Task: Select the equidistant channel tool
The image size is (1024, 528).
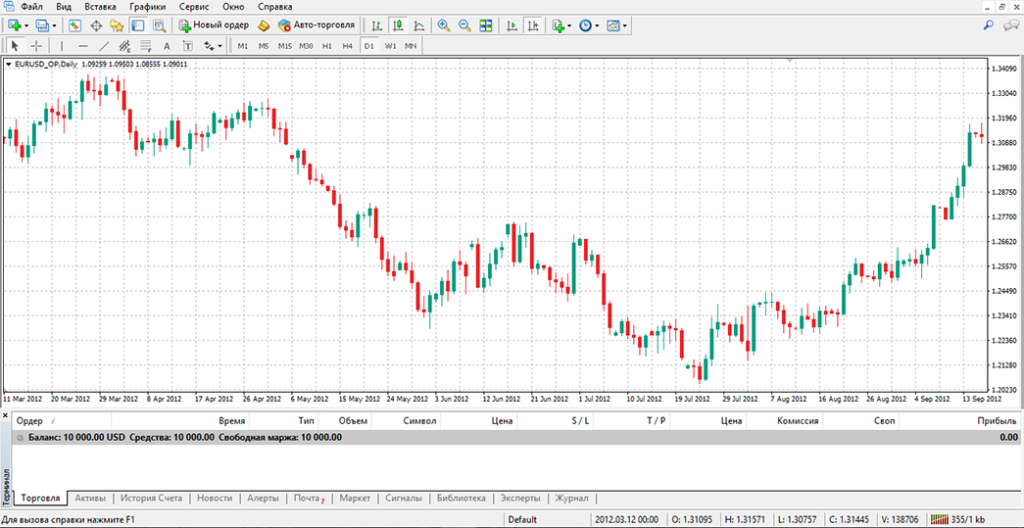Action: (x=125, y=46)
